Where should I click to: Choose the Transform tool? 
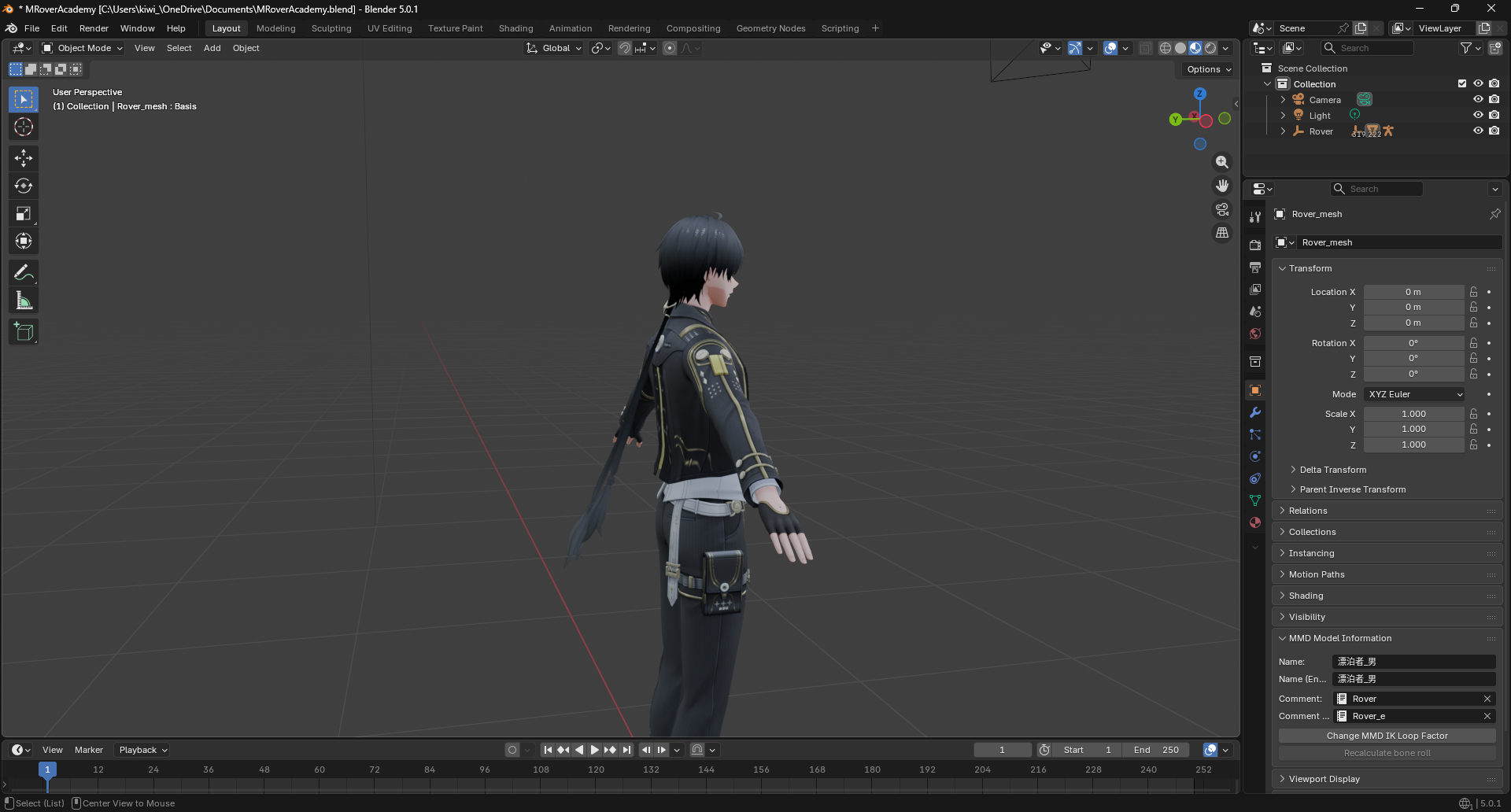pyautogui.click(x=24, y=241)
